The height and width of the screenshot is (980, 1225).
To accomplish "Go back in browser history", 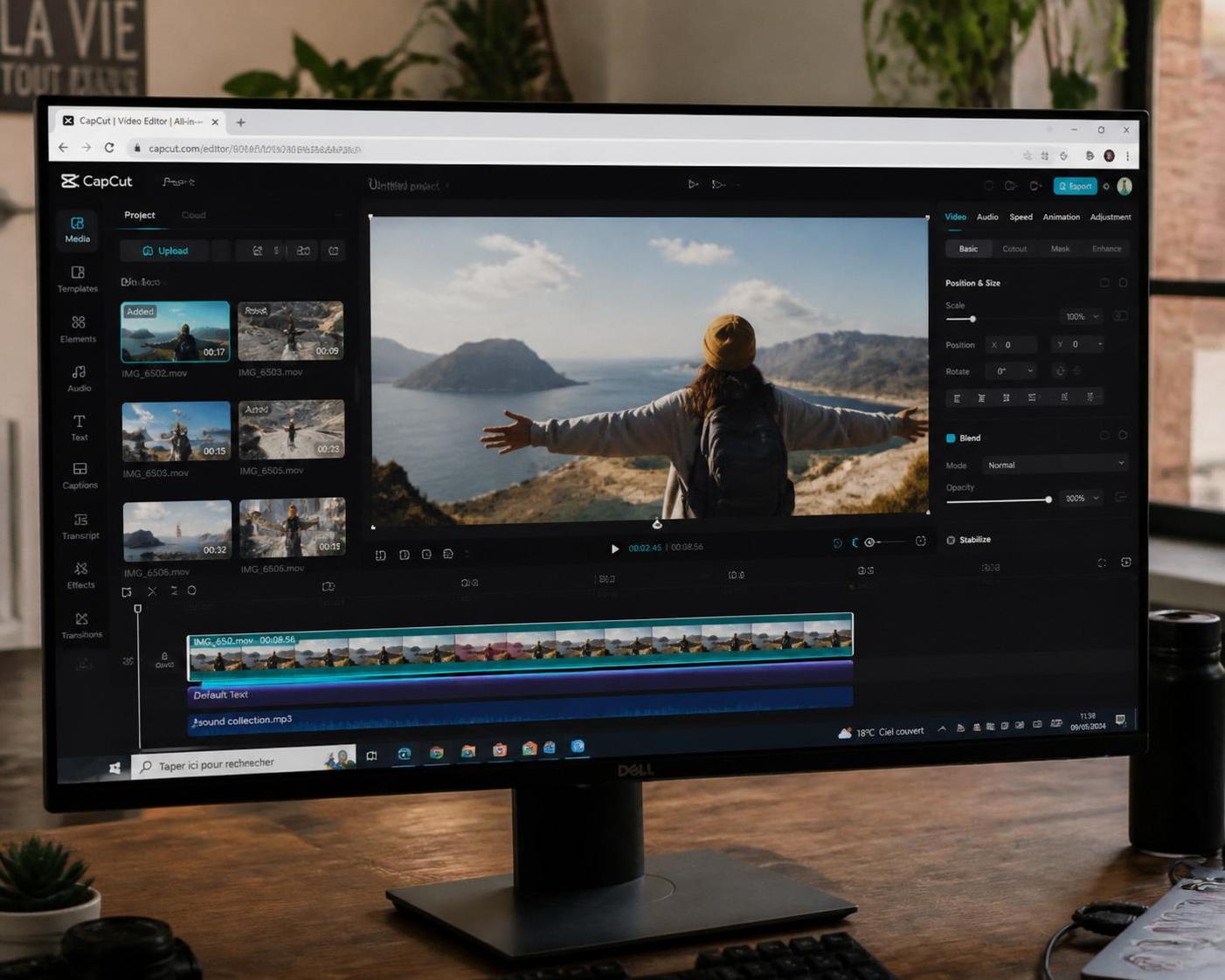I will [63, 148].
